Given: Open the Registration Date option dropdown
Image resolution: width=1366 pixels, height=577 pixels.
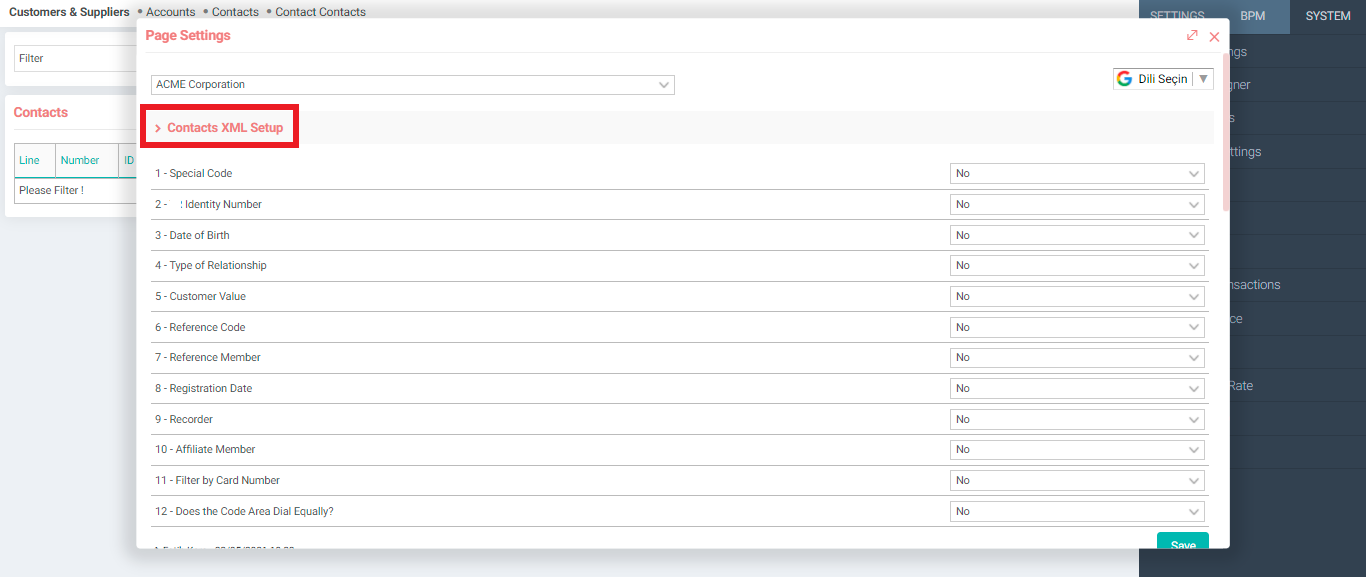Looking at the screenshot, I should (1077, 389).
